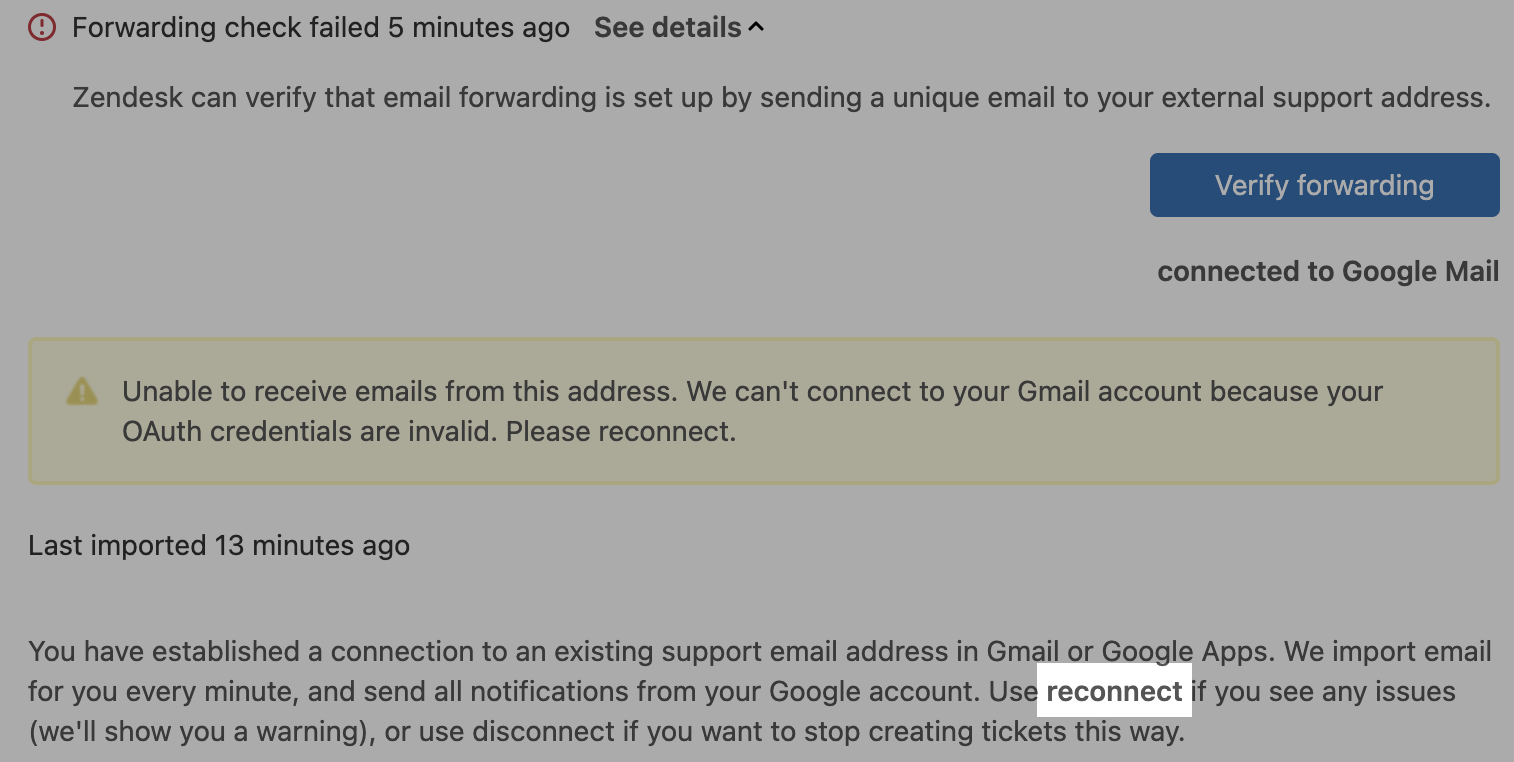Image resolution: width=1514 pixels, height=762 pixels.
Task: Click the Verify forwarding action in the panel
Action: [x=1324, y=185]
